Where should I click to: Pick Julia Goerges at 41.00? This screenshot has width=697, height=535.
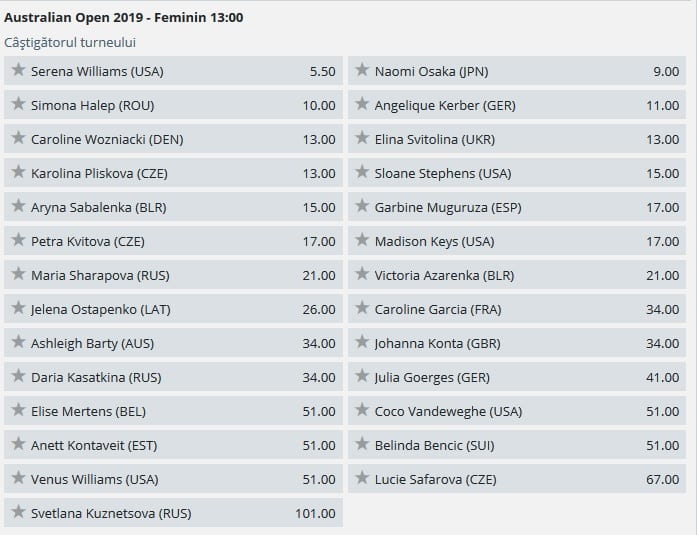[663, 378]
